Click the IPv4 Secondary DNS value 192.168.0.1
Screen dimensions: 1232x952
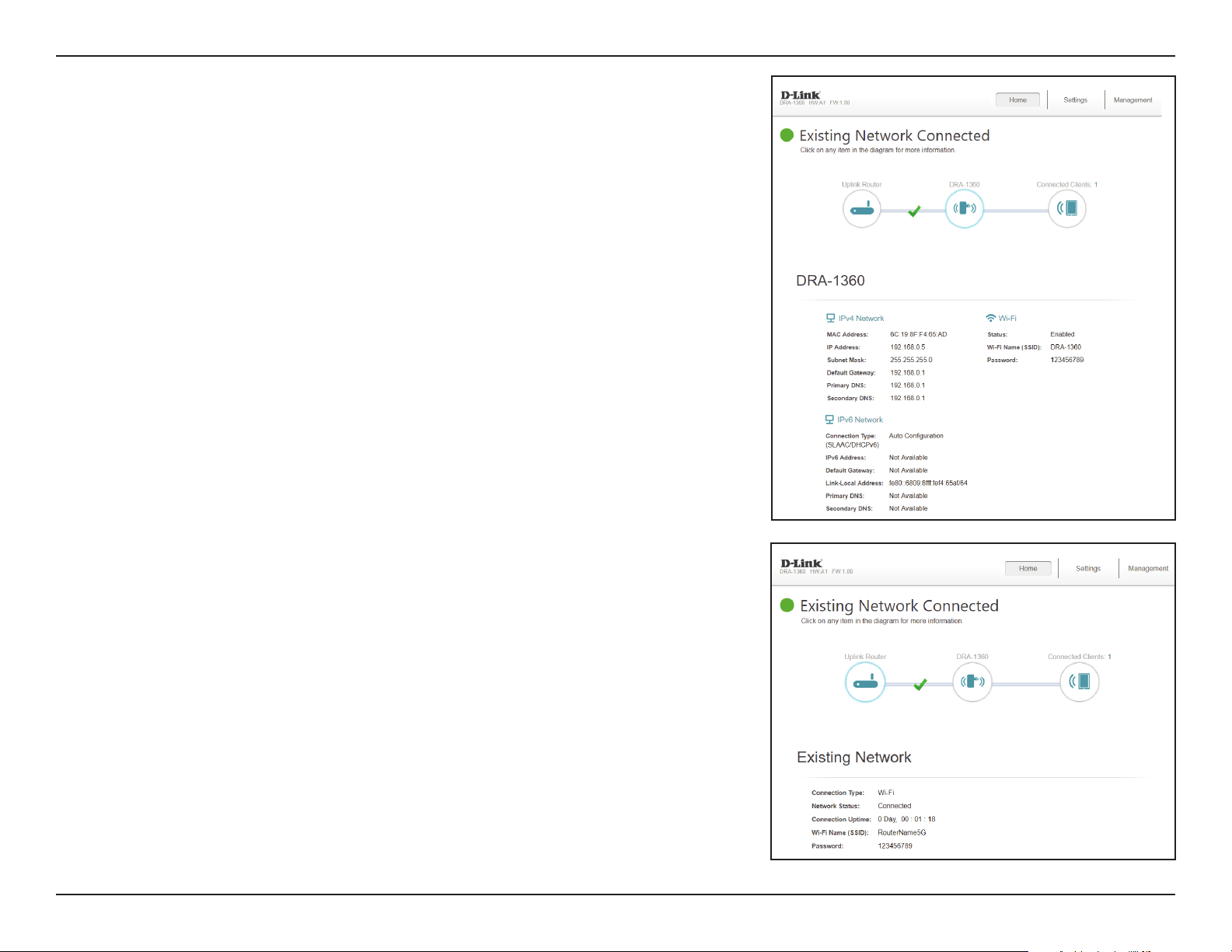pyautogui.click(x=908, y=398)
